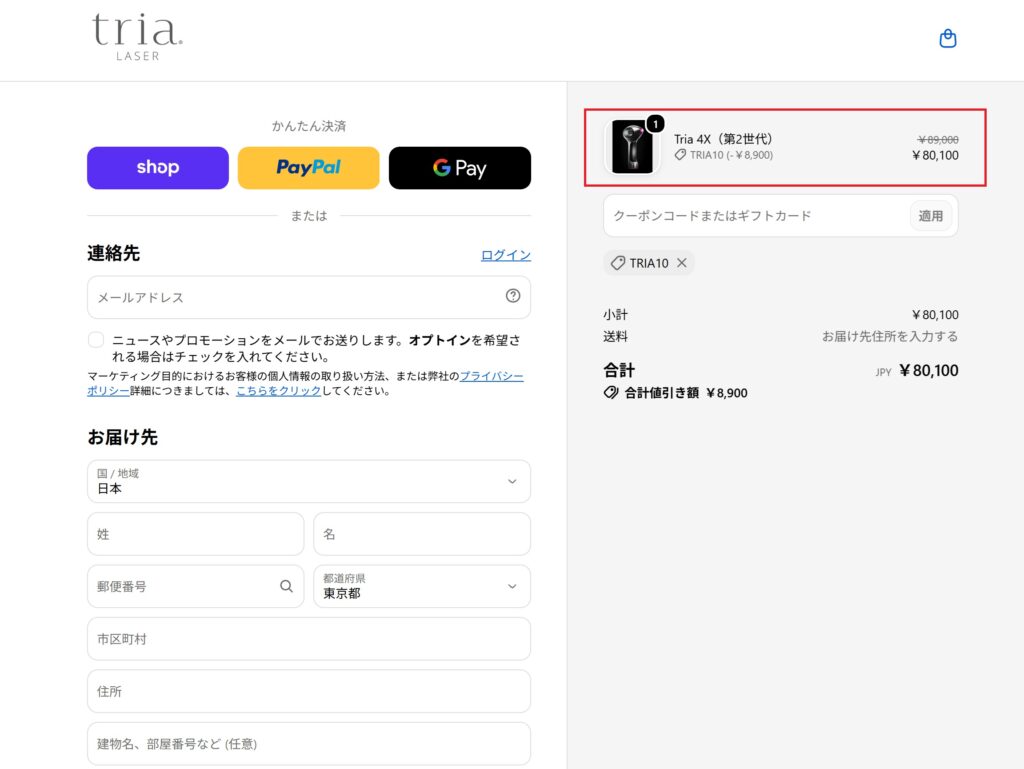Pay with Shop Pay button

(x=158, y=168)
